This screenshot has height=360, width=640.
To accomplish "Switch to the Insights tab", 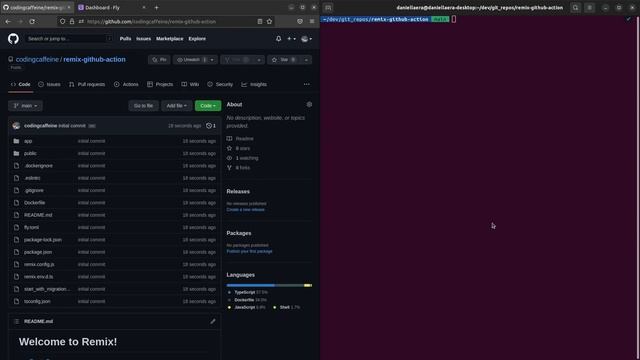I will (254, 84).
